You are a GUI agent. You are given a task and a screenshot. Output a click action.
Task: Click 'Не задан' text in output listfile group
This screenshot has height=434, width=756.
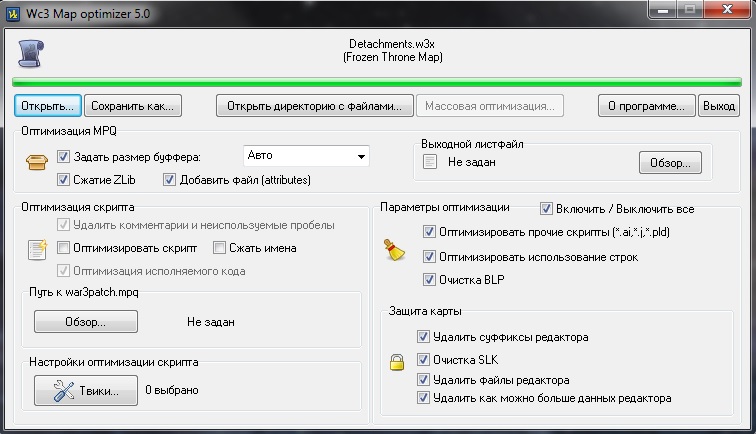pos(472,163)
